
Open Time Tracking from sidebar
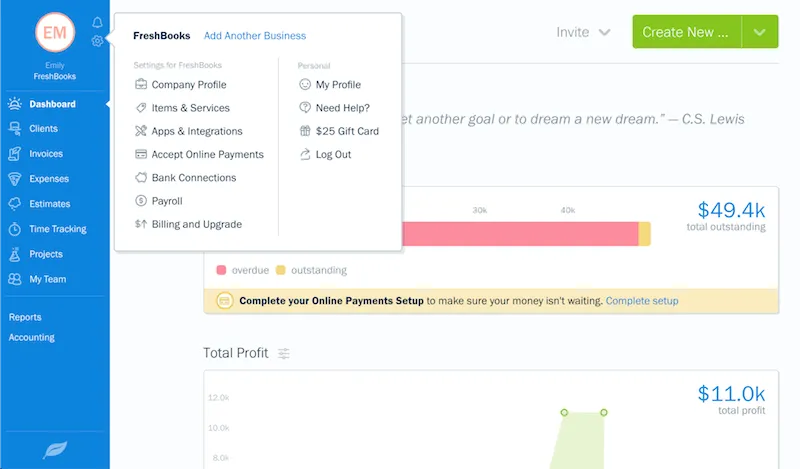click(57, 229)
